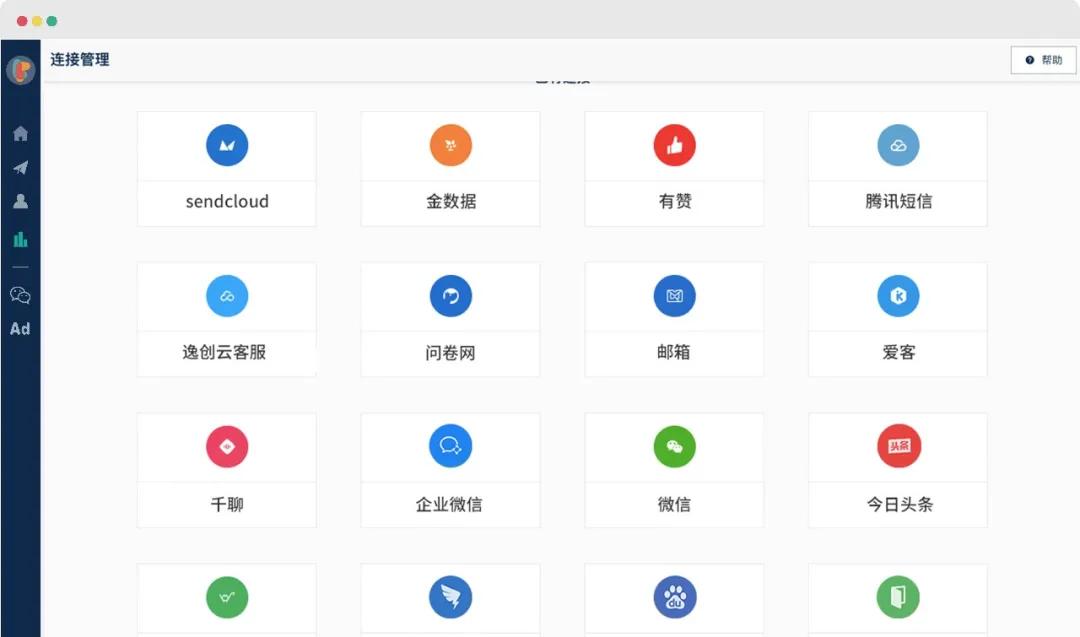Select the green door icon in bottom row
The image size is (1080, 637).
tap(897, 596)
